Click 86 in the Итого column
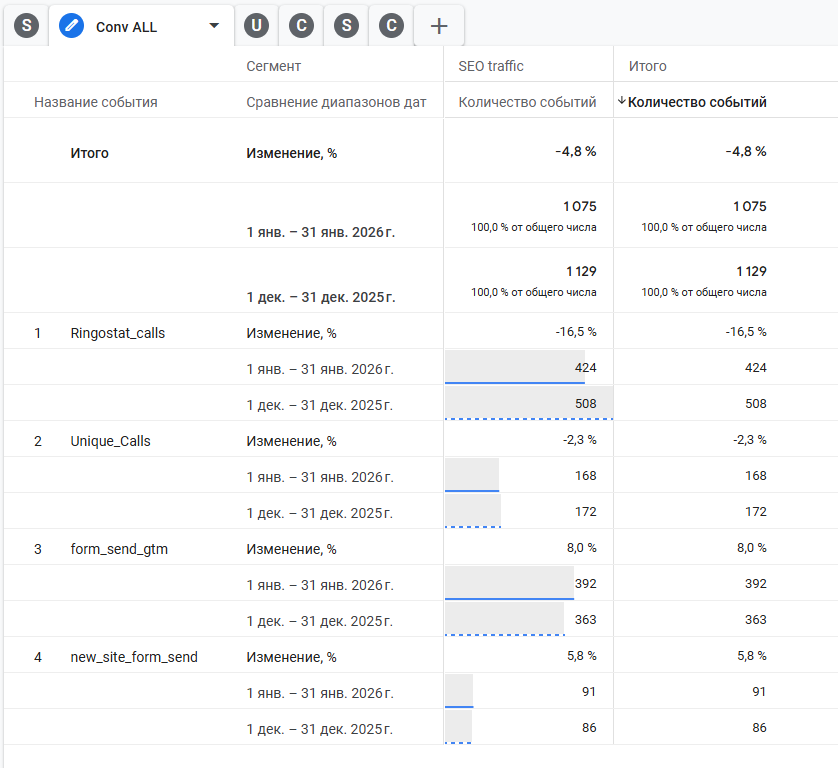Image resolution: width=838 pixels, height=768 pixels. coord(759,728)
